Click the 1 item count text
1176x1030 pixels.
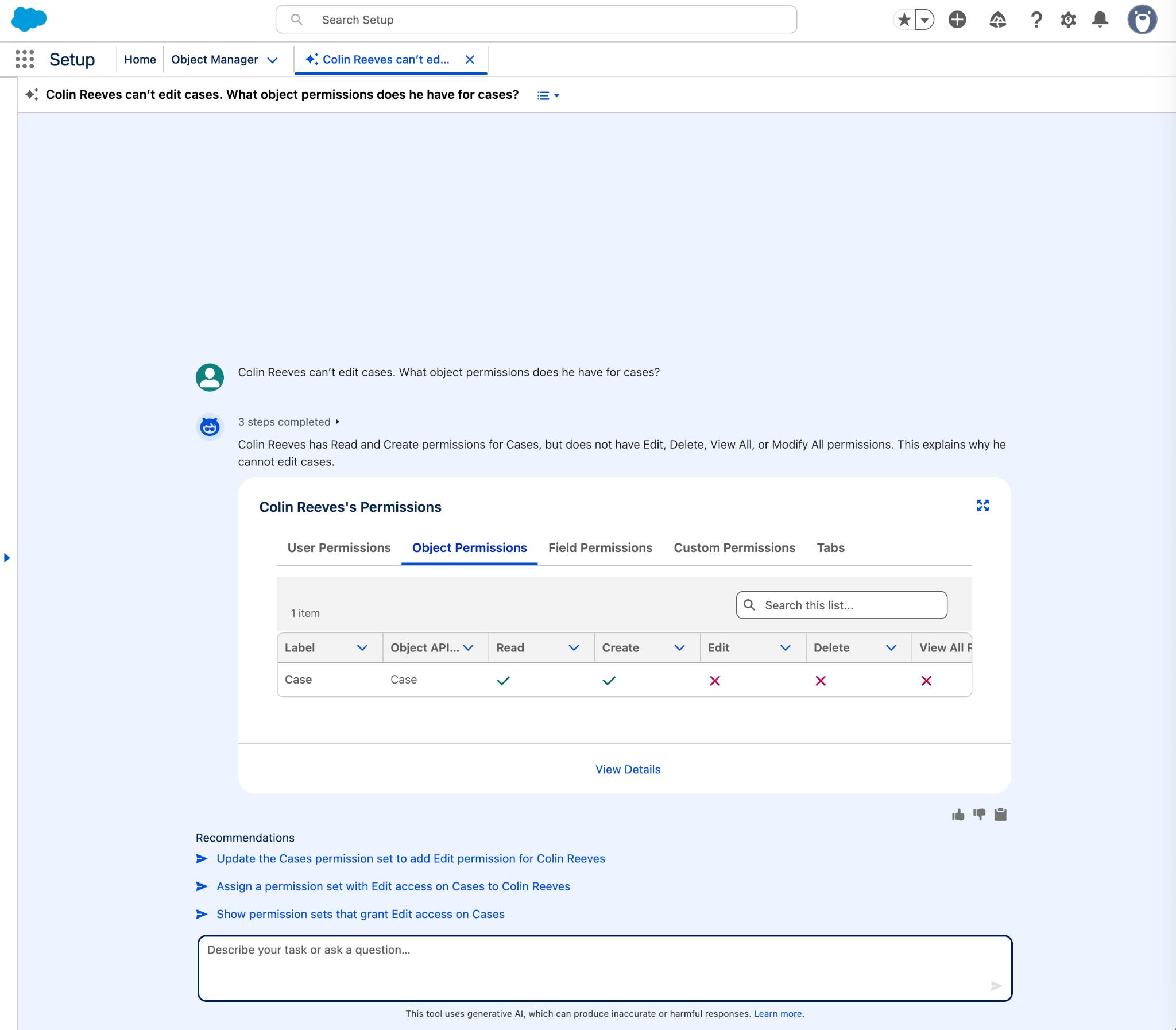pyautogui.click(x=305, y=614)
